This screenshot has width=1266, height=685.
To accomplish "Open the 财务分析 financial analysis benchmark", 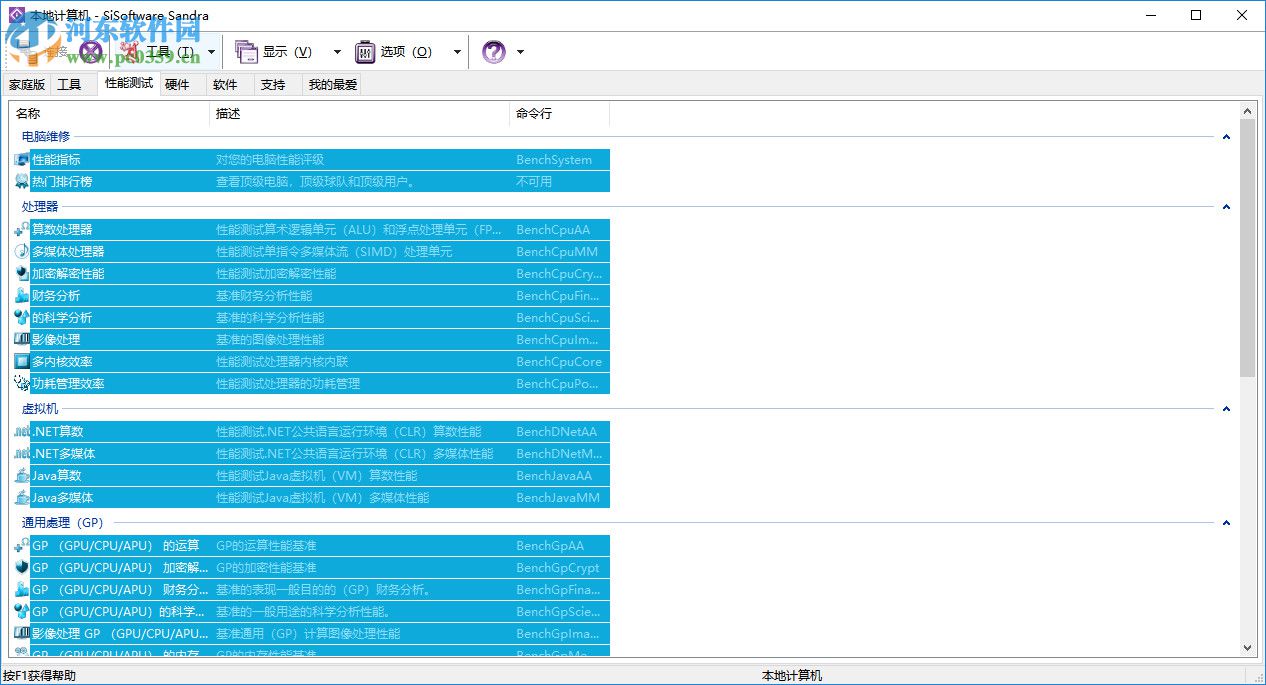I will (56, 295).
